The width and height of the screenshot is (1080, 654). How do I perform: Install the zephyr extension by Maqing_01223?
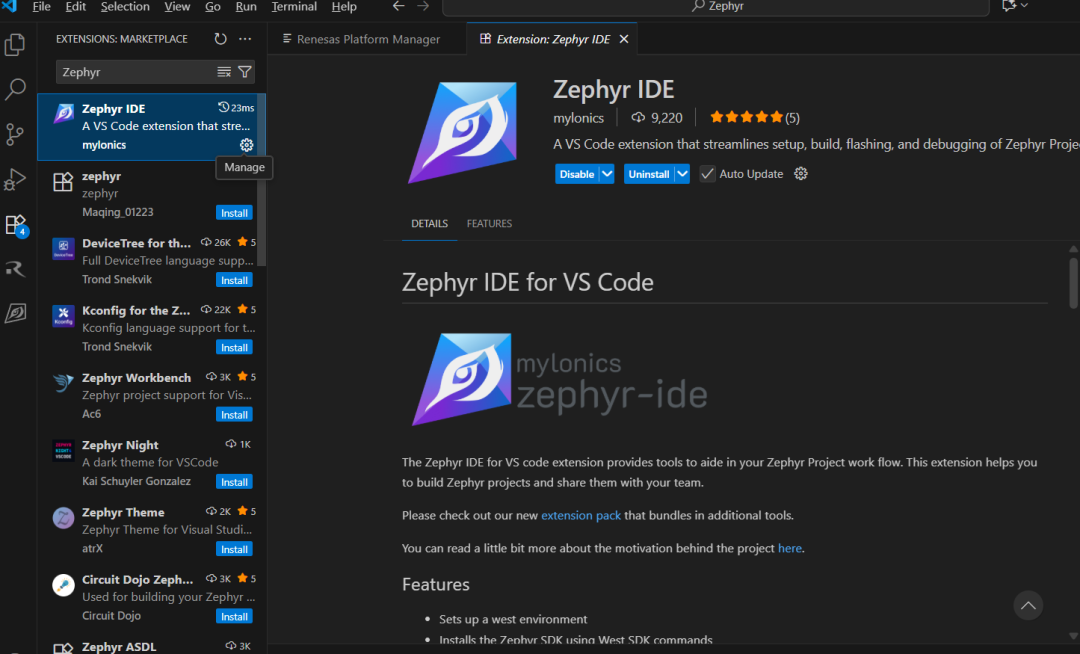(x=233, y=212)
